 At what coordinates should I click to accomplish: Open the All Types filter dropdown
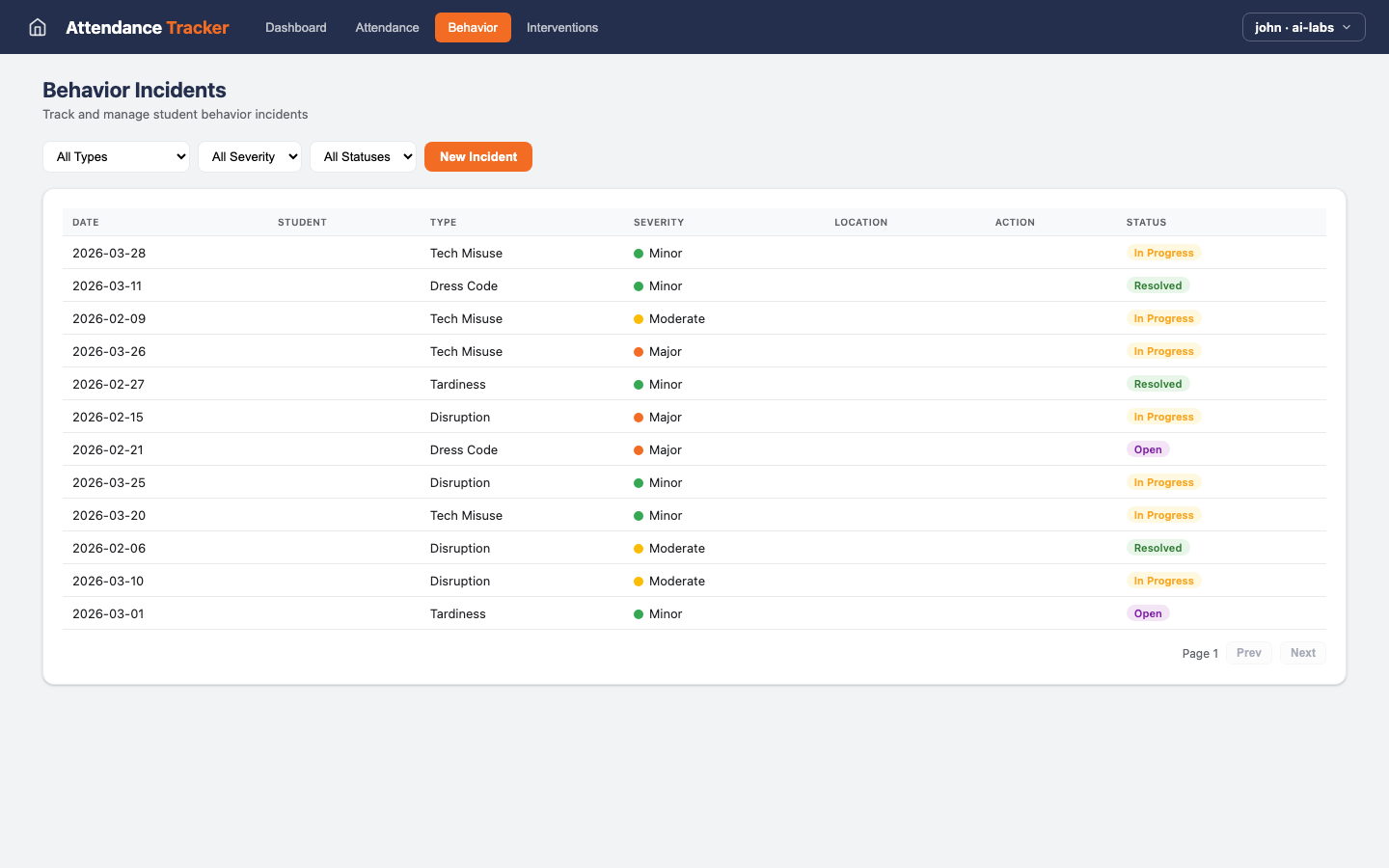pos(116,156)
